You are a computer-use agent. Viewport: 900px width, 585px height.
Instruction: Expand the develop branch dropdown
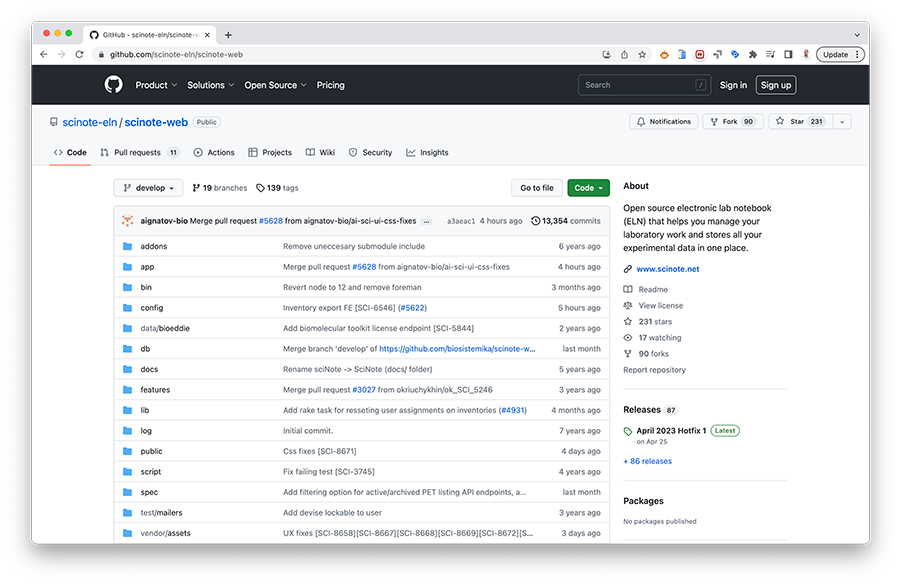pyautogui.click(x=149, y=188)
